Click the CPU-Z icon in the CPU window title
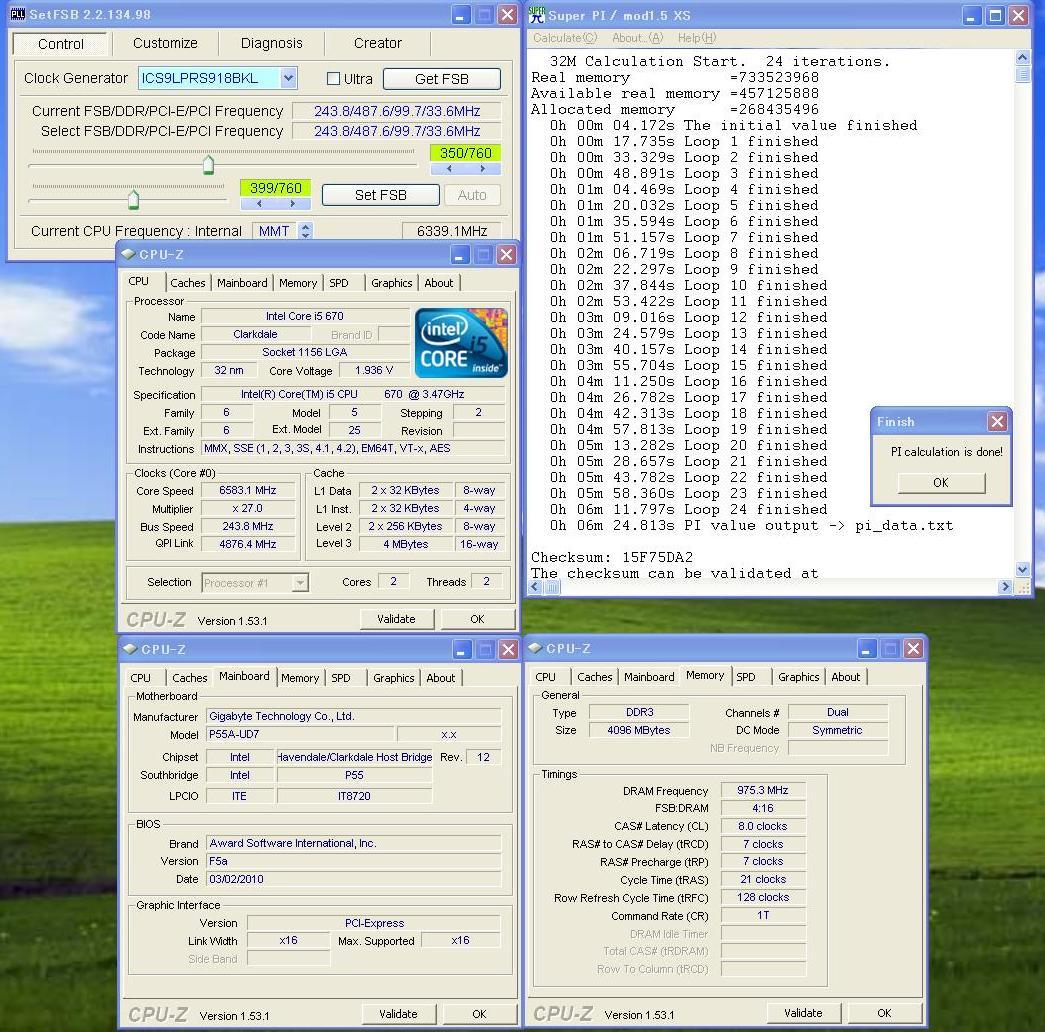Image resolution: width=1045 pixels, height=1032 pixels. pos(129,254)
